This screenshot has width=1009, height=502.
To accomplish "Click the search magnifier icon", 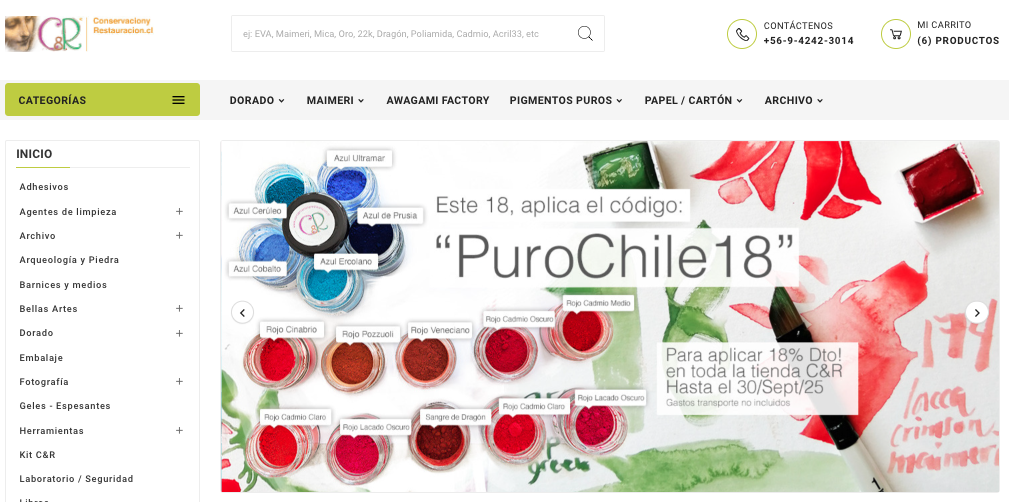I will (x=585, y=33).
